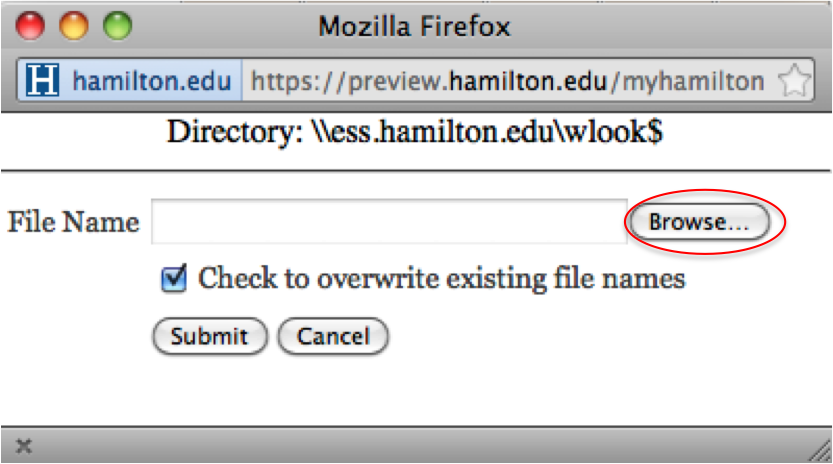Submit the file upload form
The width and height of the screenshot is (833, 464).
pos(210,336)
